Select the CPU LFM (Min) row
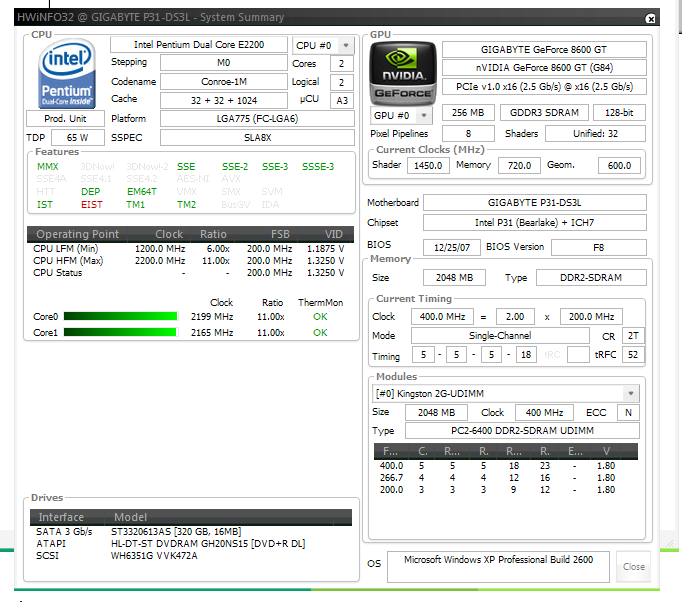682x602 pixels. pos(189,248)
